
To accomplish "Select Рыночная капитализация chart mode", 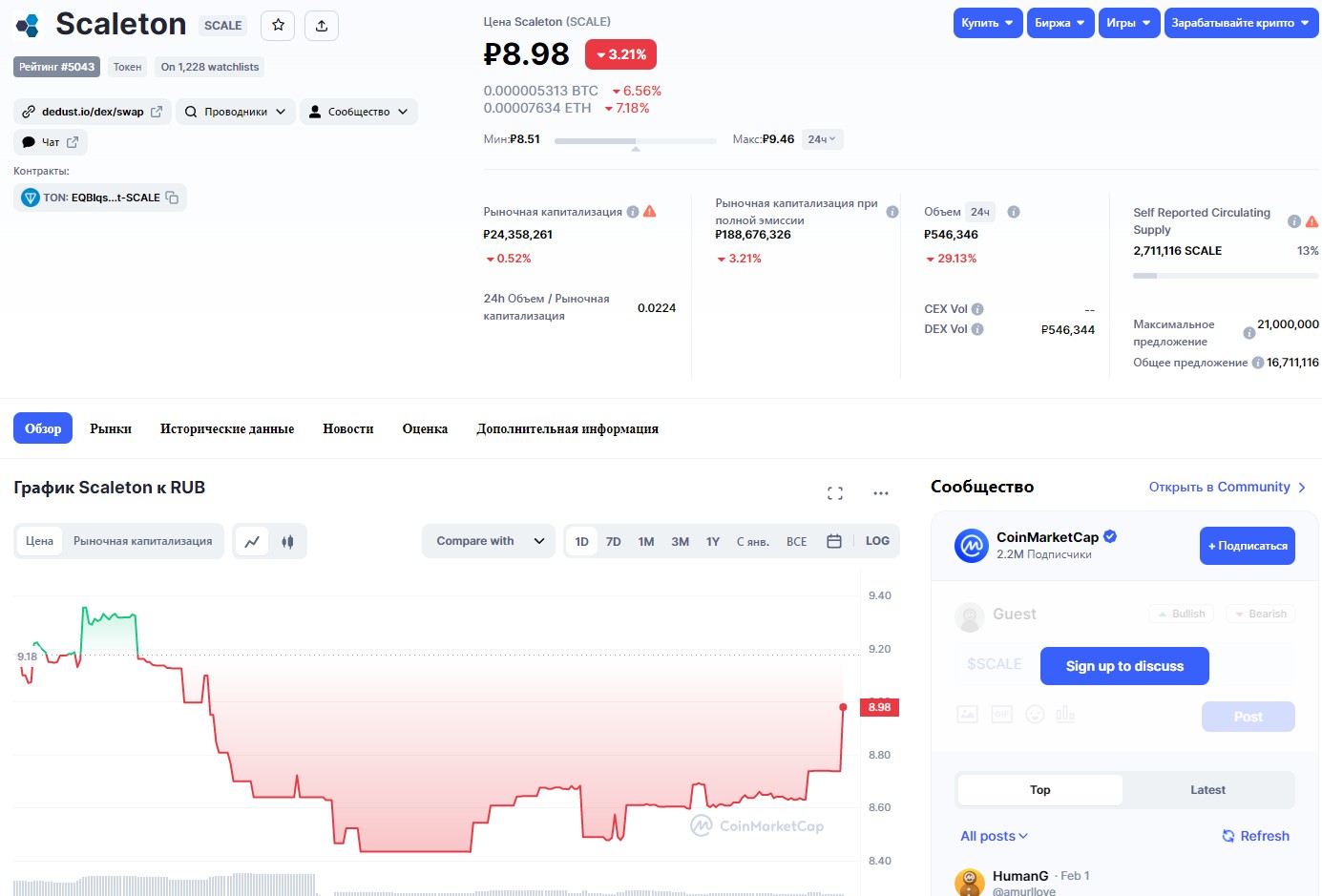I will pos(143,541).
